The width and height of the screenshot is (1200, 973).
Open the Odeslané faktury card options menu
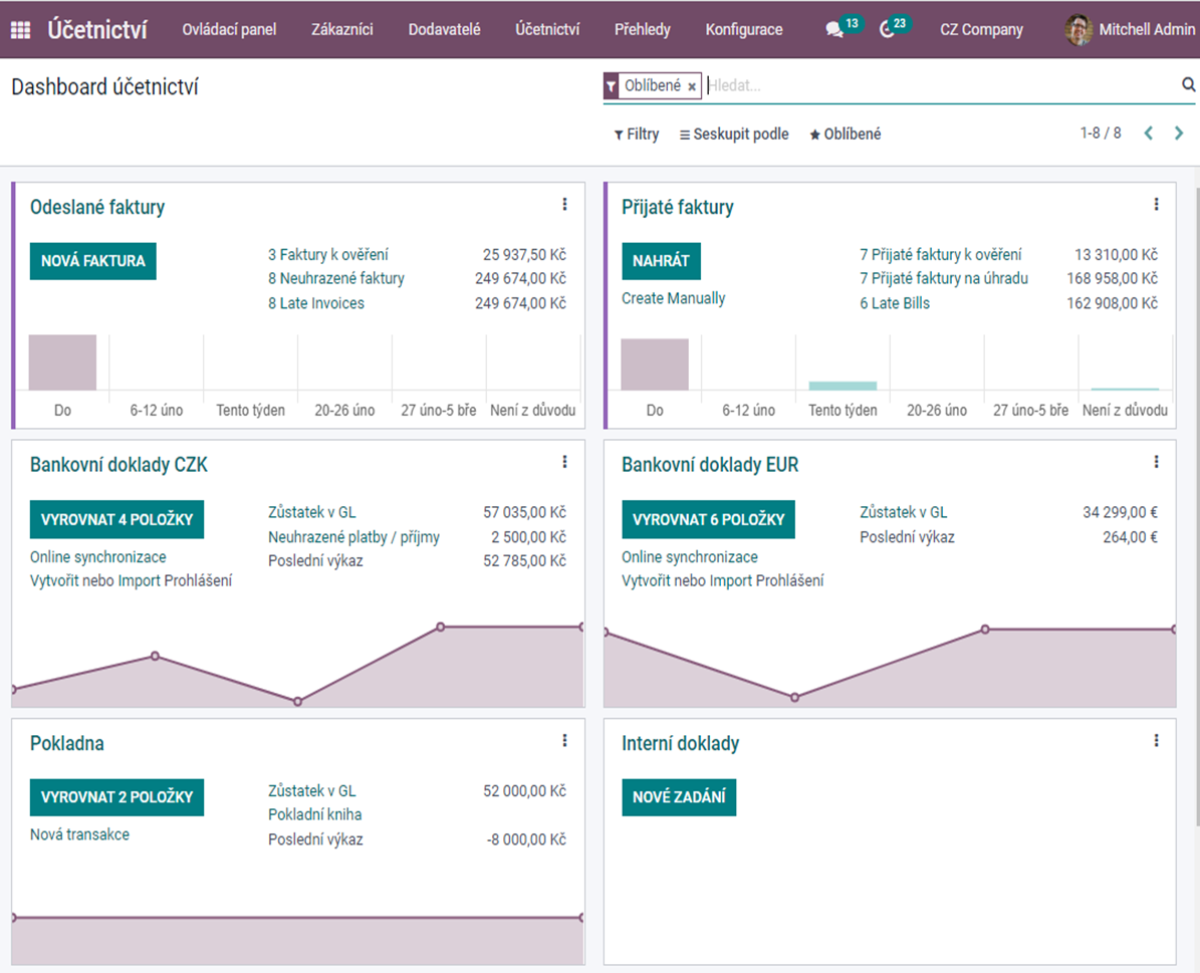click(564, 205)
